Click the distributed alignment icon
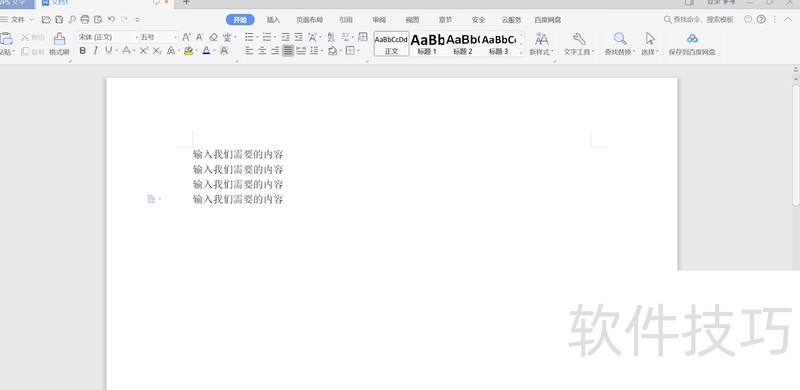This screenshot has width=800, height=390. [301, 51]
